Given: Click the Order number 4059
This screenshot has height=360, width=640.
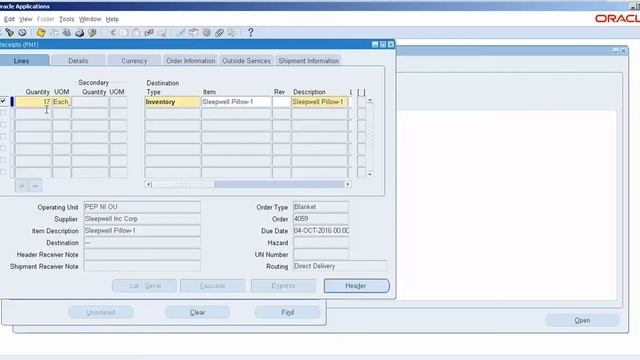Looking at the screenshot, I should 321,219.
